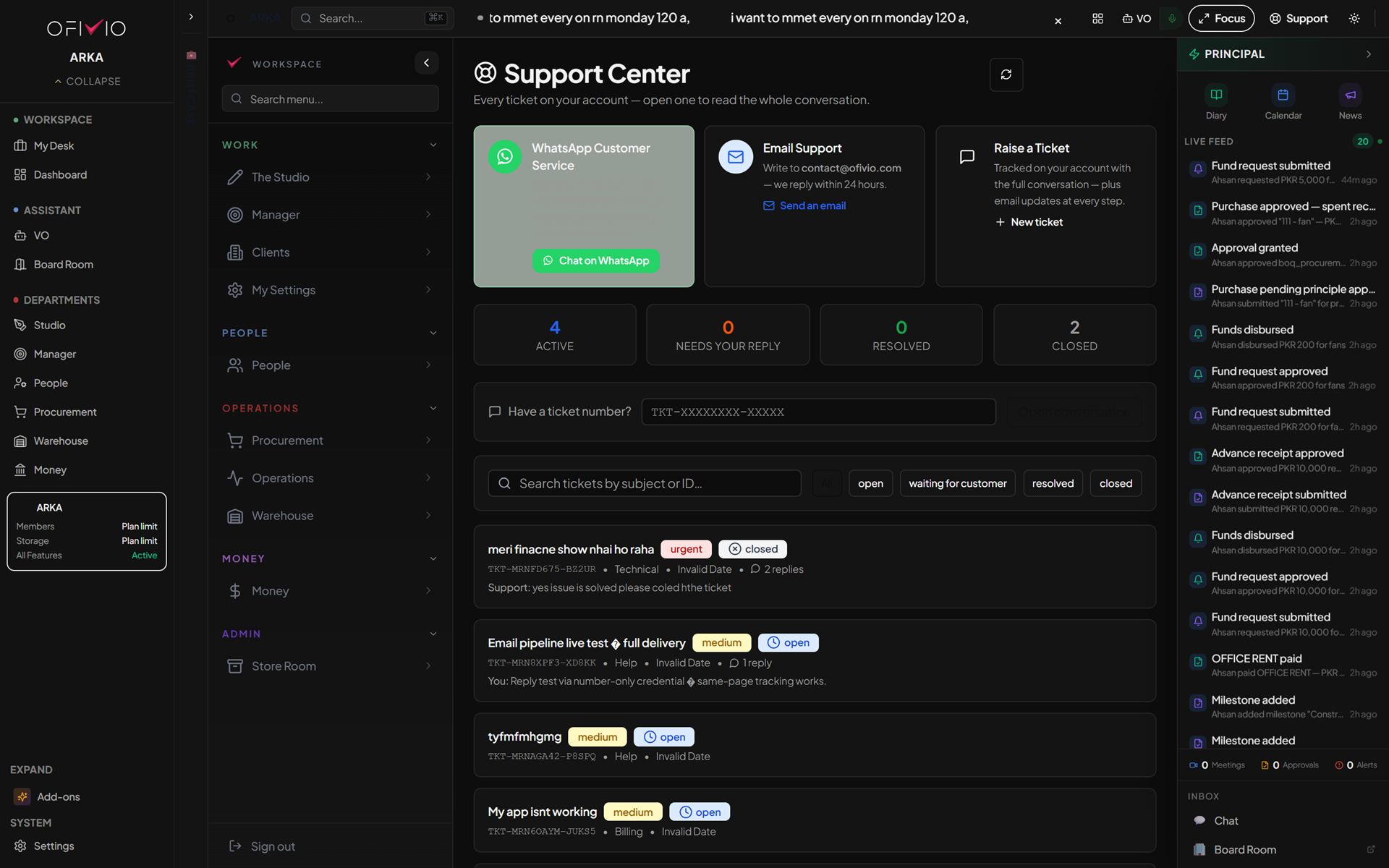Screen dimensions: 1389x868
Task: Click the Raise a Ticket chat icon
Action: pyautogui.click(x=967, y=157)
